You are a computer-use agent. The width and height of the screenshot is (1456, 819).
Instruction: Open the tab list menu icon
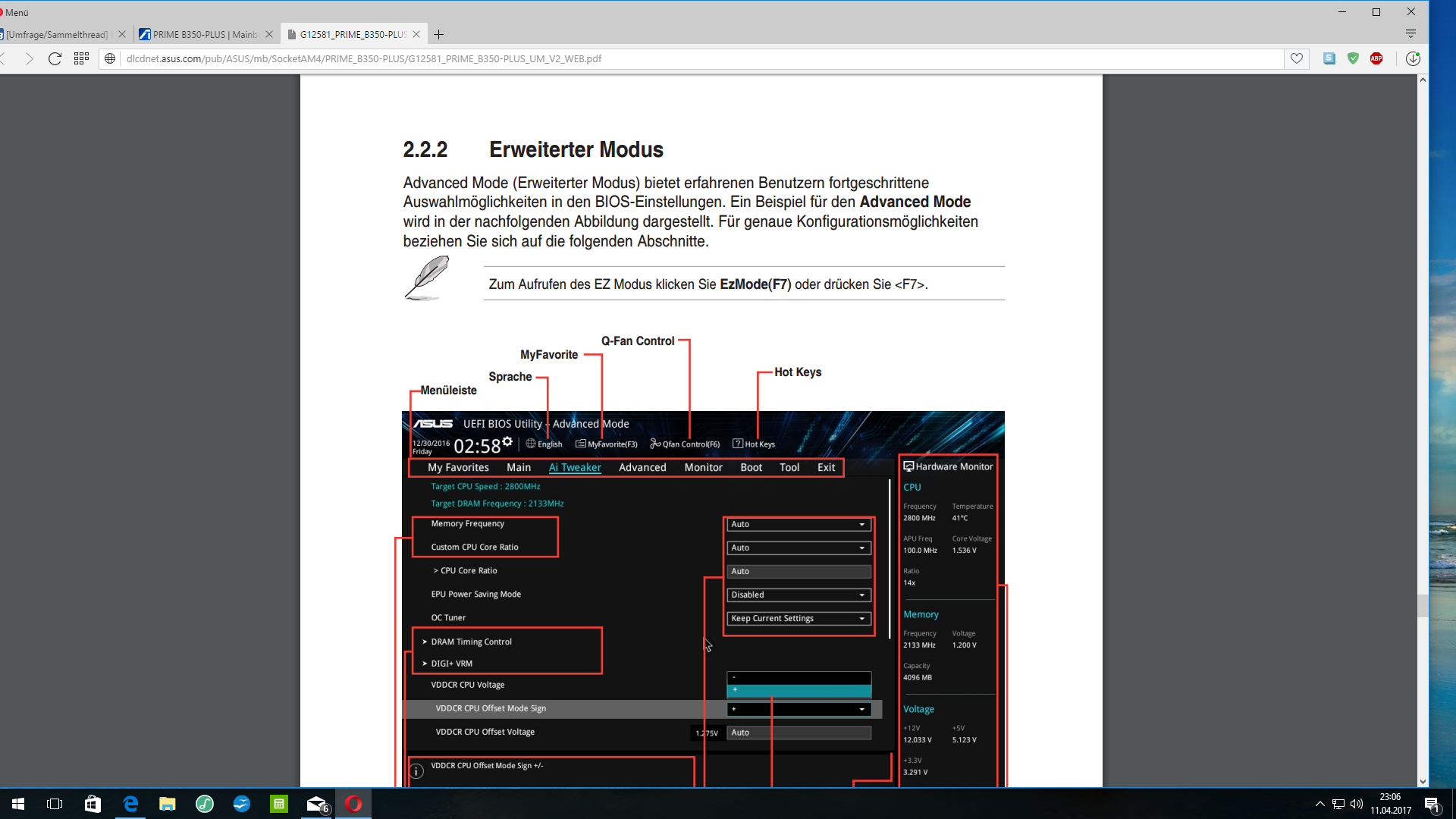point(1410,34)
